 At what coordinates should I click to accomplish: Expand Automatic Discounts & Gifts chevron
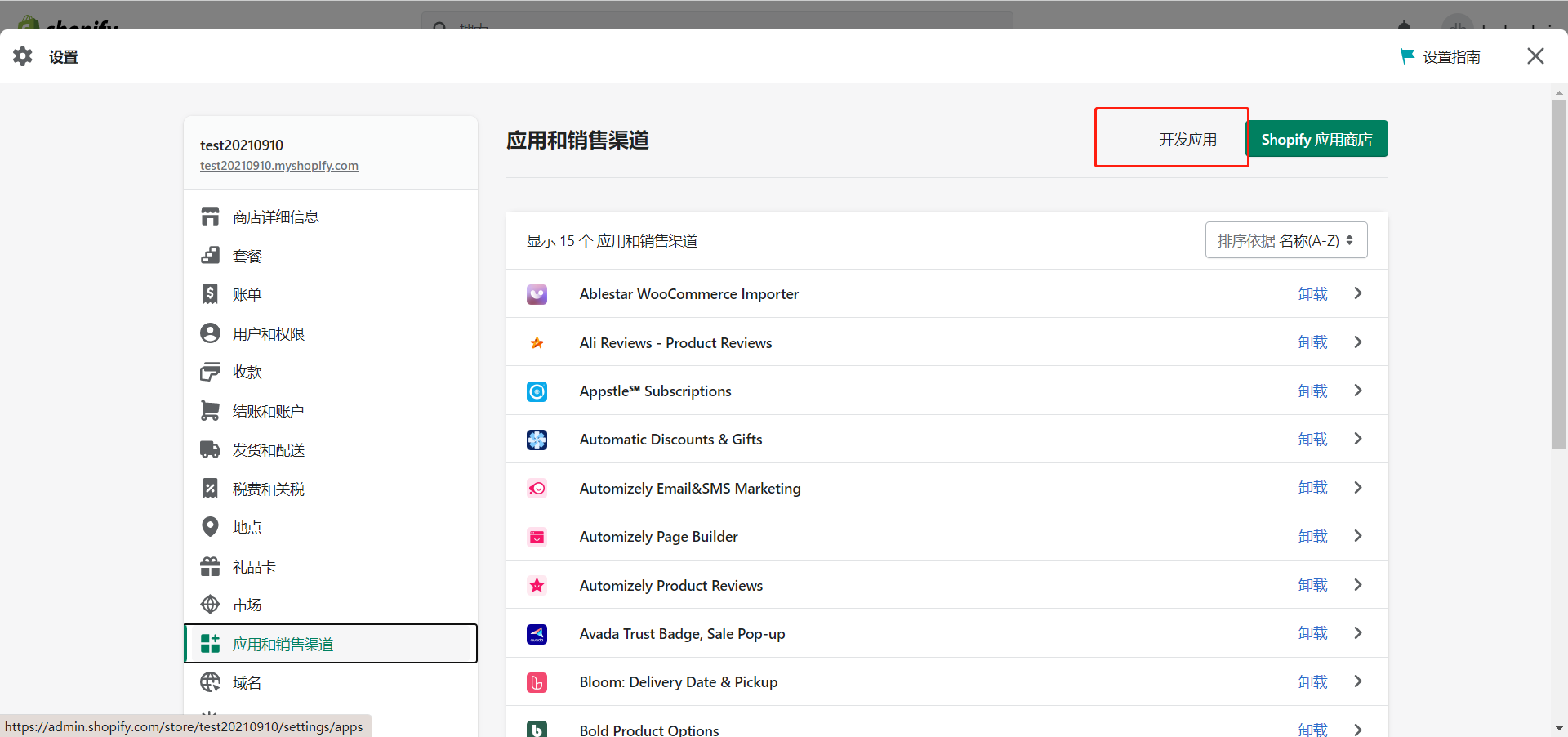point(1358,439)
